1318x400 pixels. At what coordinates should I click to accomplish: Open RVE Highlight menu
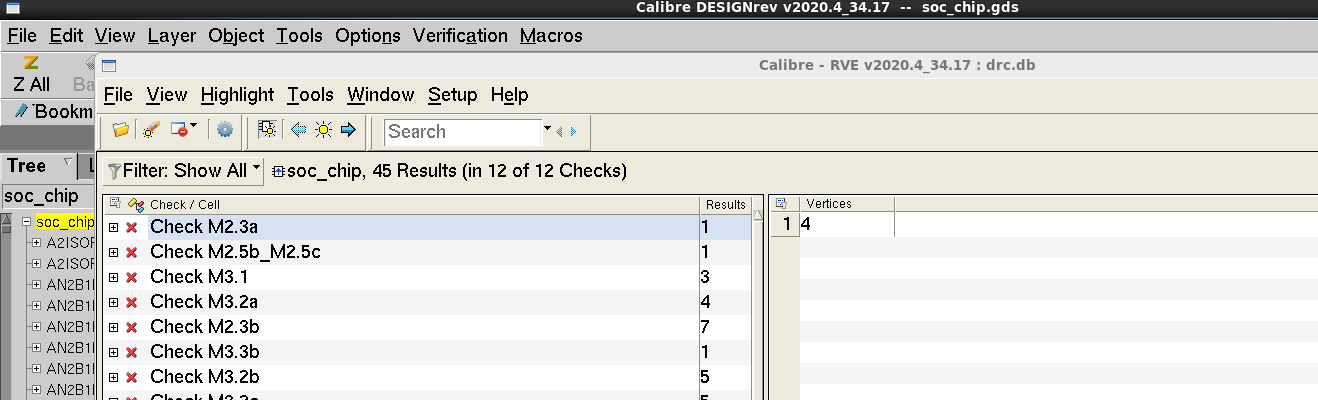[x=237, y=95]
